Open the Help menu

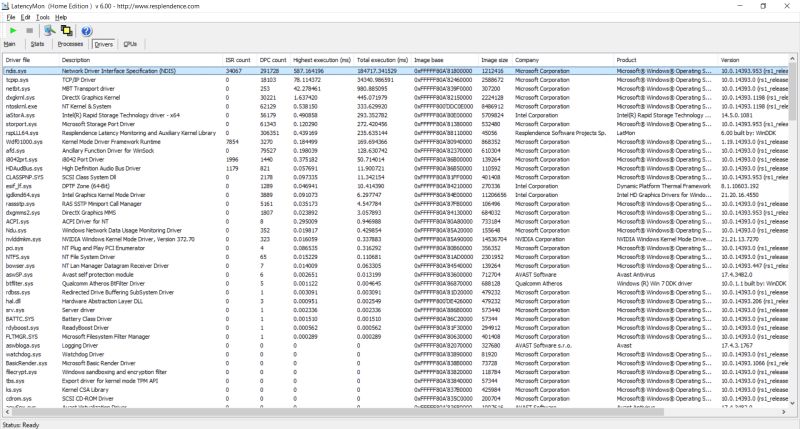61,17
